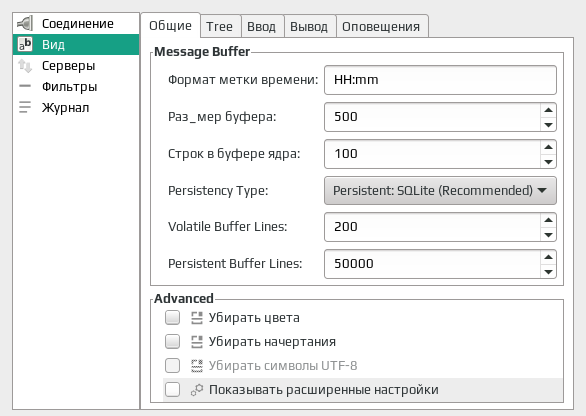Select Серверы in the sidebar

(76, 66)
